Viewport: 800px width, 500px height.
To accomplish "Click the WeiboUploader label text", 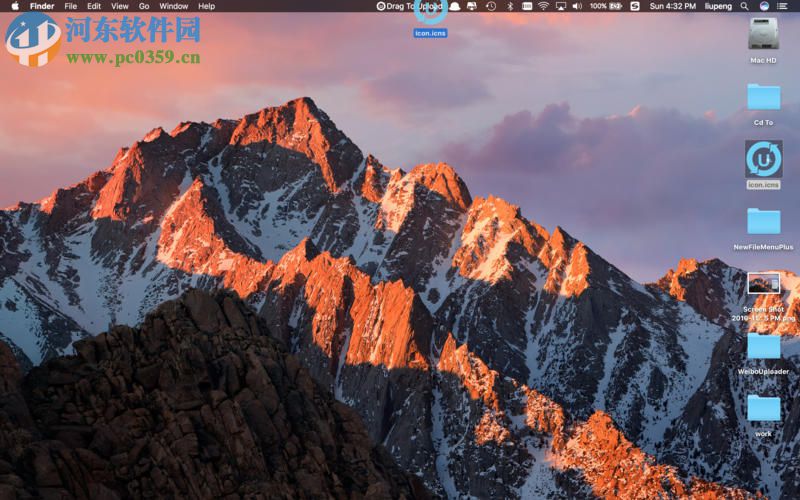I will pos(763,371).
